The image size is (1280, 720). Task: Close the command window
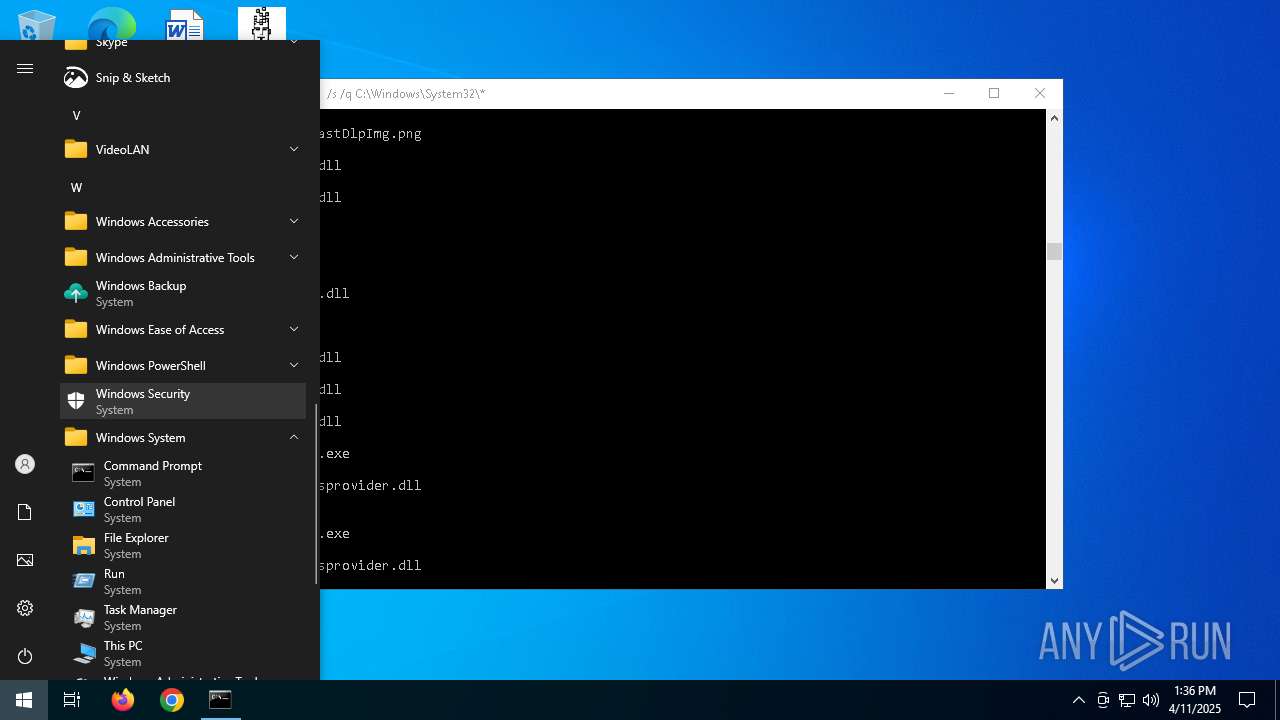[x=1040, y=93]
